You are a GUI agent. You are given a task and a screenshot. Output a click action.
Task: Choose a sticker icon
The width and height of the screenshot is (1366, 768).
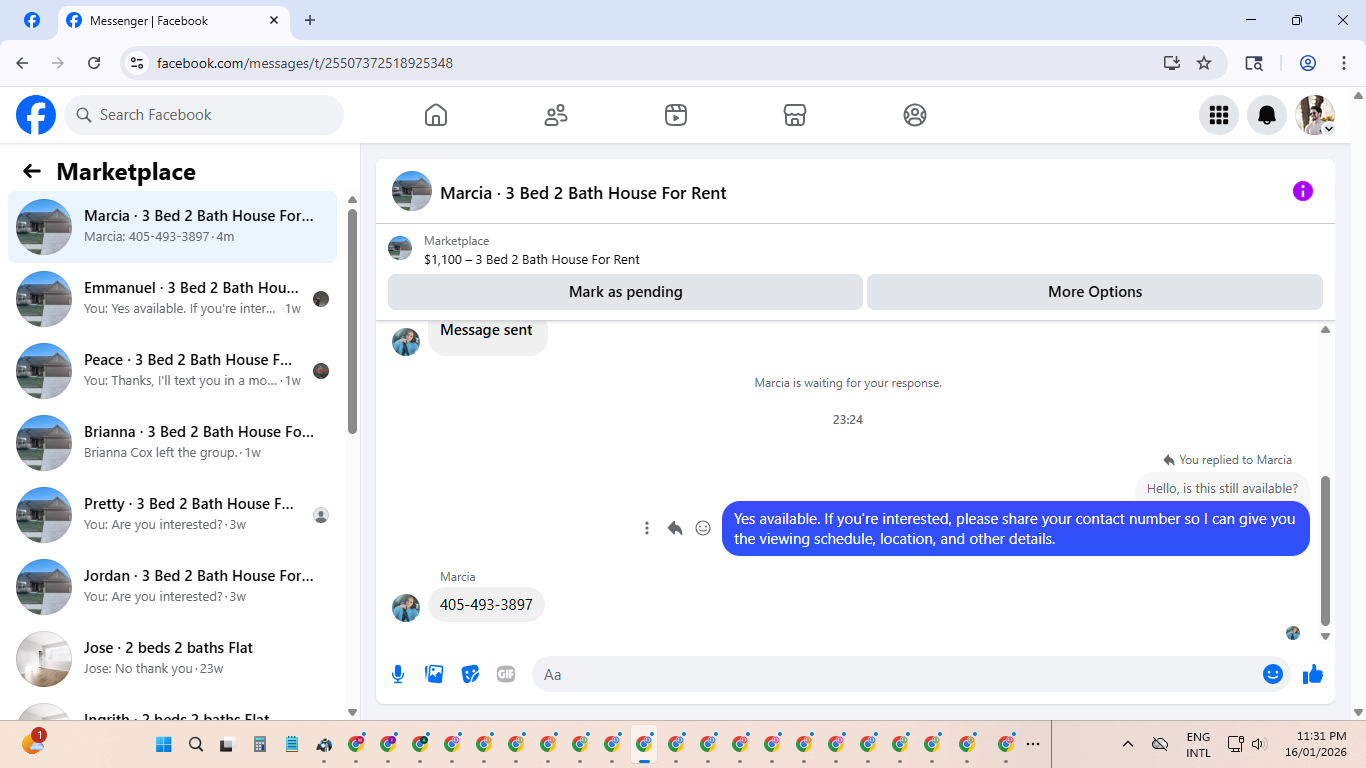point(470,674)
